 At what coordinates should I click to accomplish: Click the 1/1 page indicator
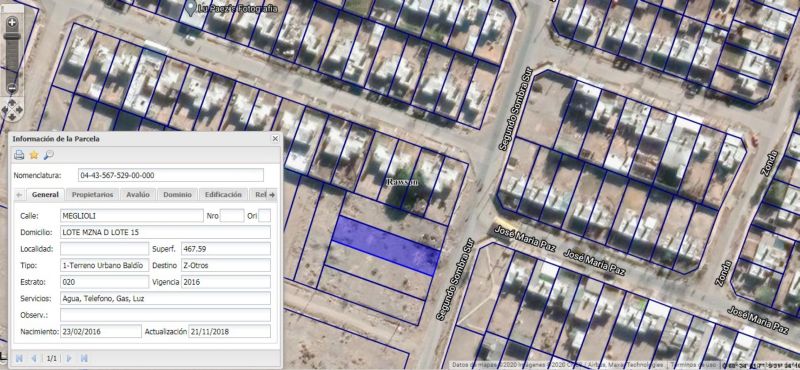52,359
